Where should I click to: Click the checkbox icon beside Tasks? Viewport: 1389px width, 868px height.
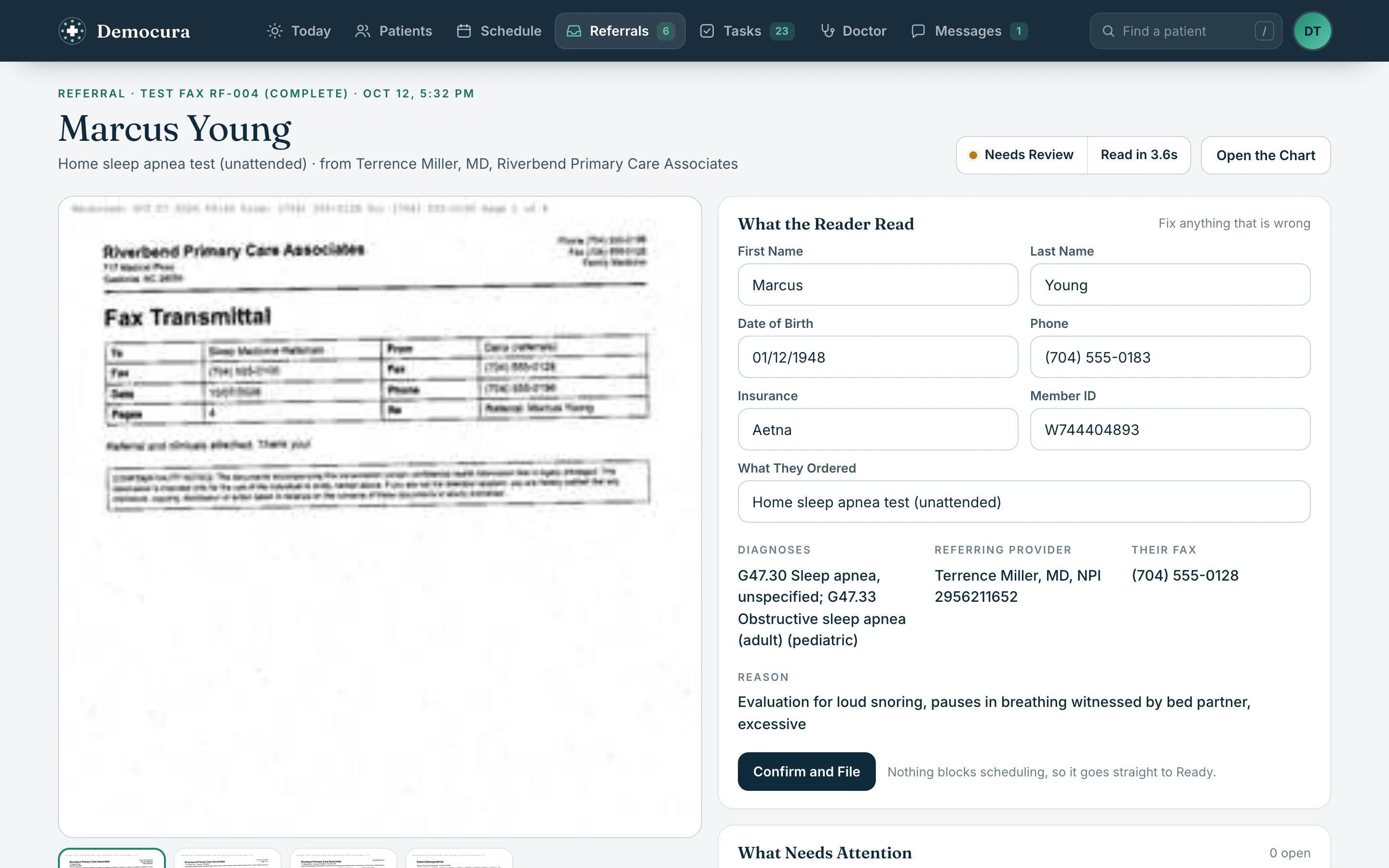point(707,31)
